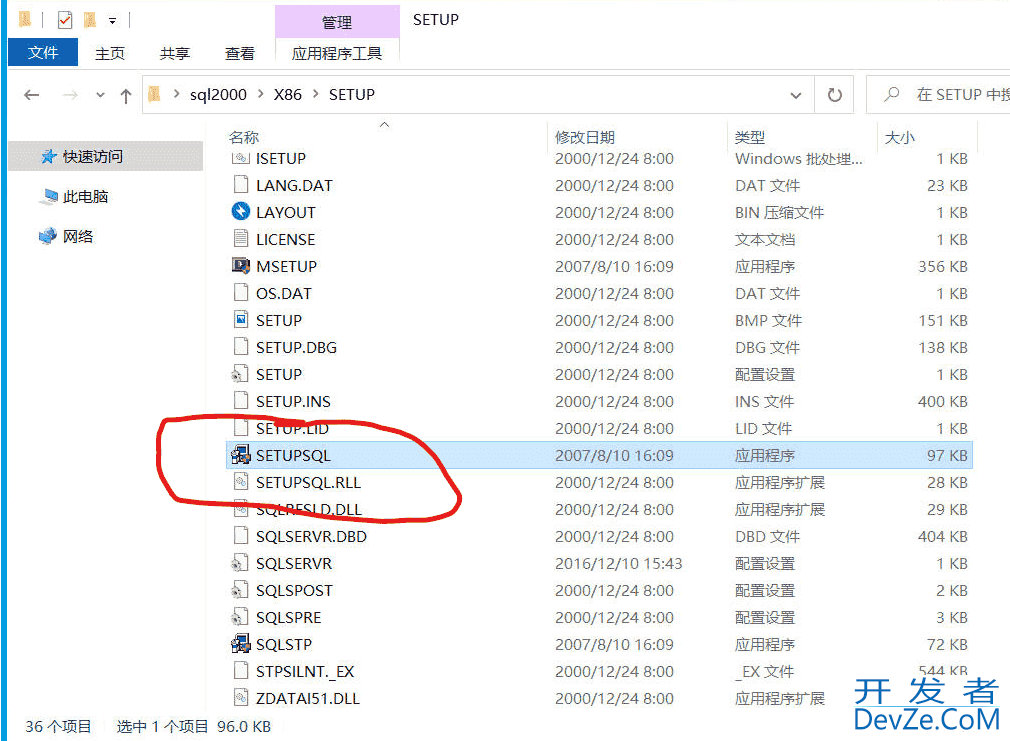Click the 356 KB size of MSETUP
Image resolution: width=1010 pixels, height=741 pixels.
click(942, 267)
